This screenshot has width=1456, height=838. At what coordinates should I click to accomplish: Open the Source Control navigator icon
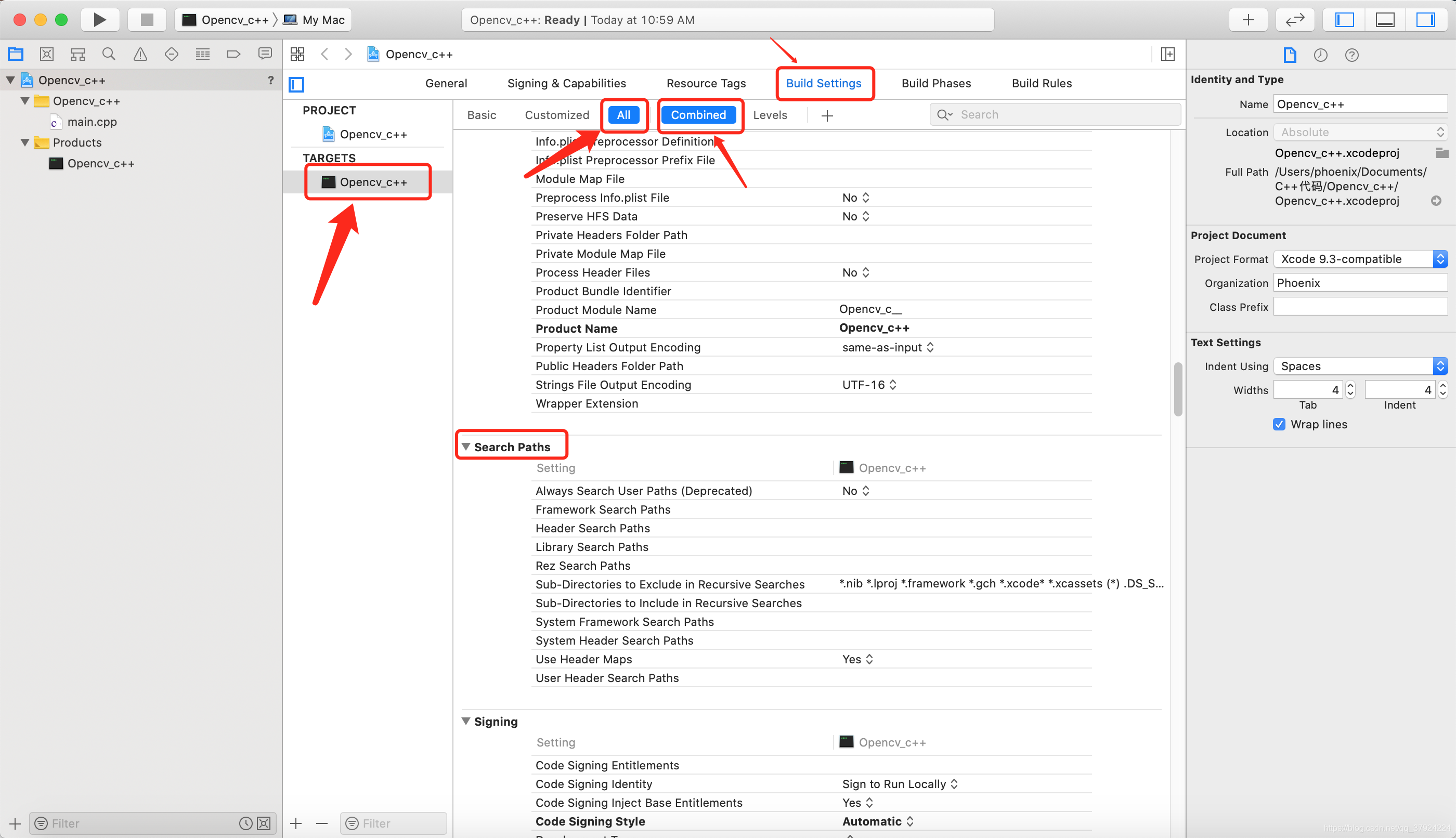tap(47, 54)
